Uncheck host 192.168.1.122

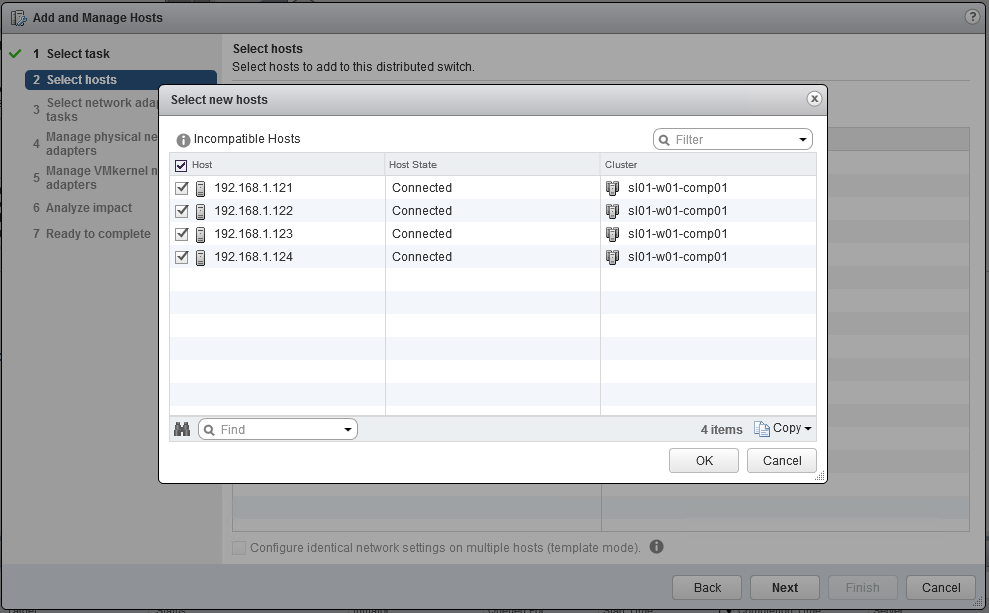click(x=182, y=211)
